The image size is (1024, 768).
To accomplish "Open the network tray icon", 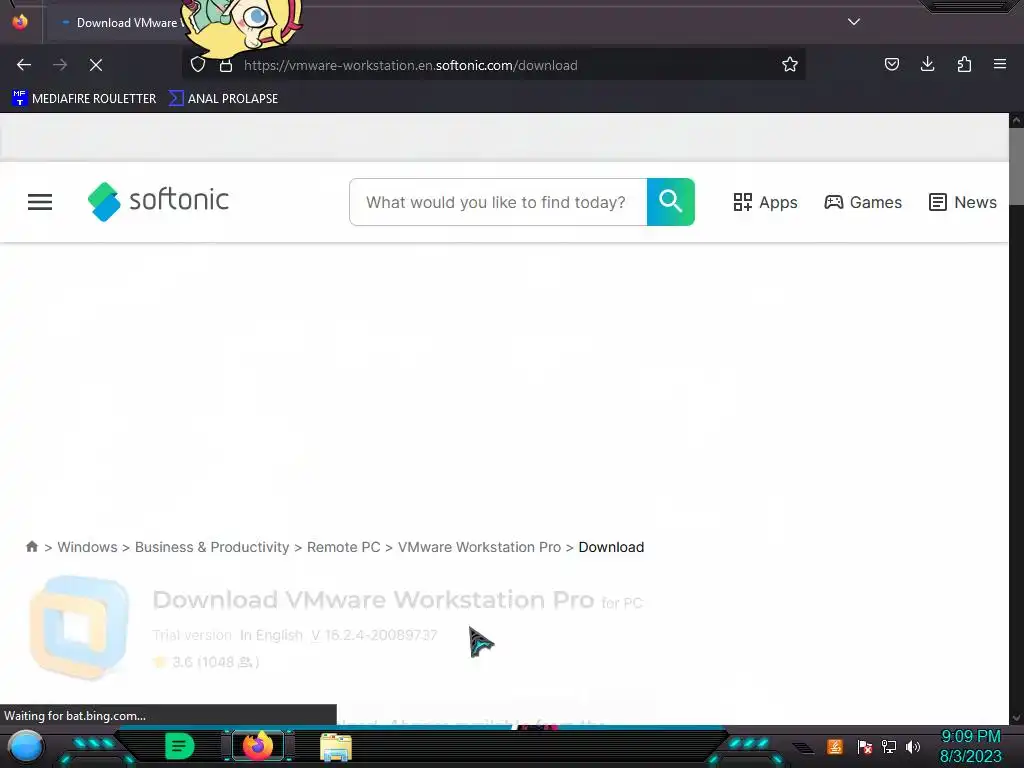I will coord(889,746).
